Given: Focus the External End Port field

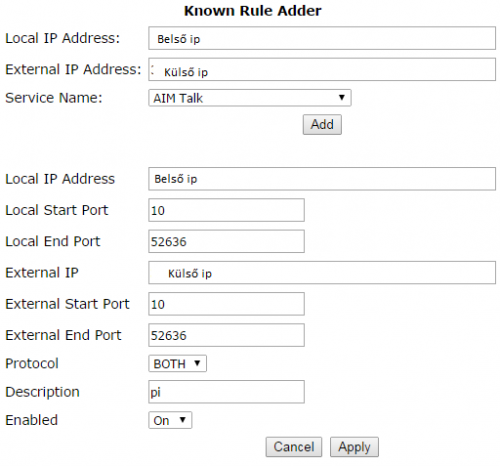Looking at the screenshot, I should (226, 335).
